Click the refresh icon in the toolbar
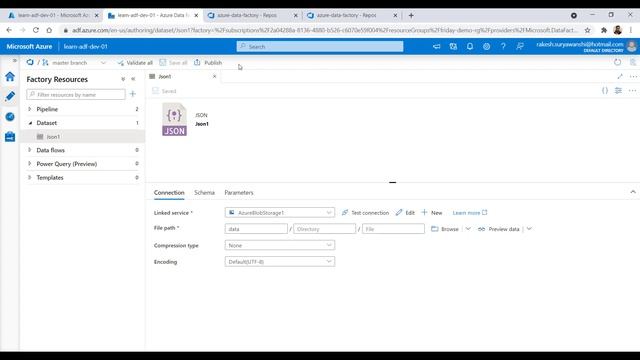Image resolution: width=640 pixels, height=360 pixels. [618, 62]
